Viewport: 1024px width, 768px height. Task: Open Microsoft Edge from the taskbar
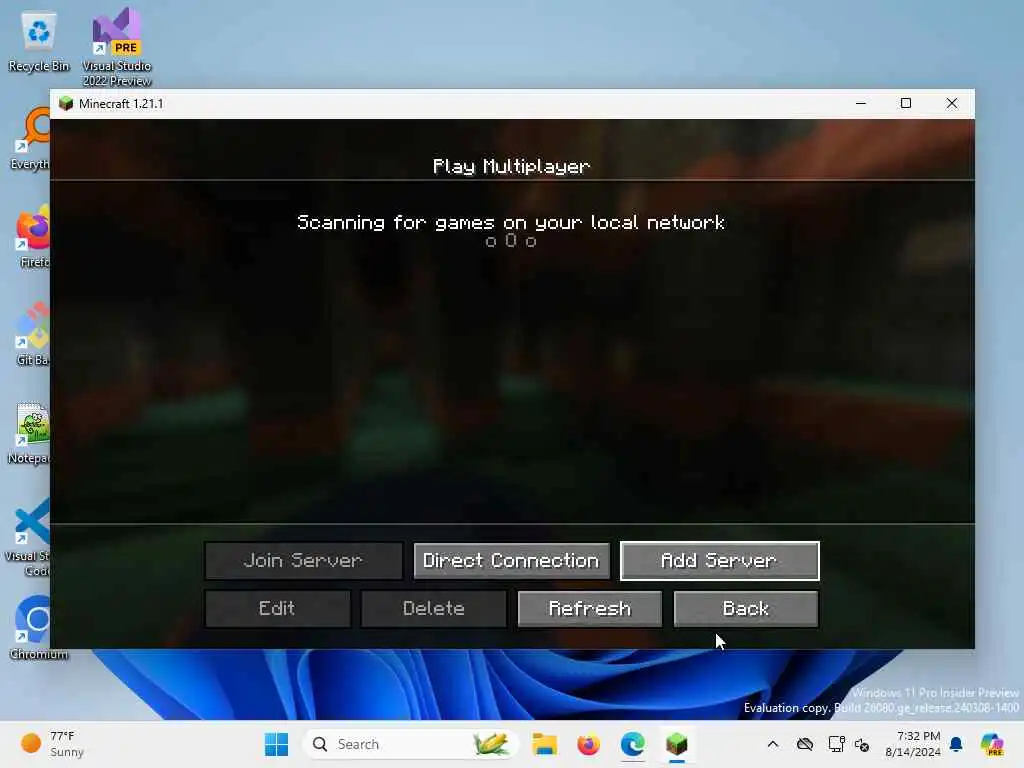pos(632,744)
